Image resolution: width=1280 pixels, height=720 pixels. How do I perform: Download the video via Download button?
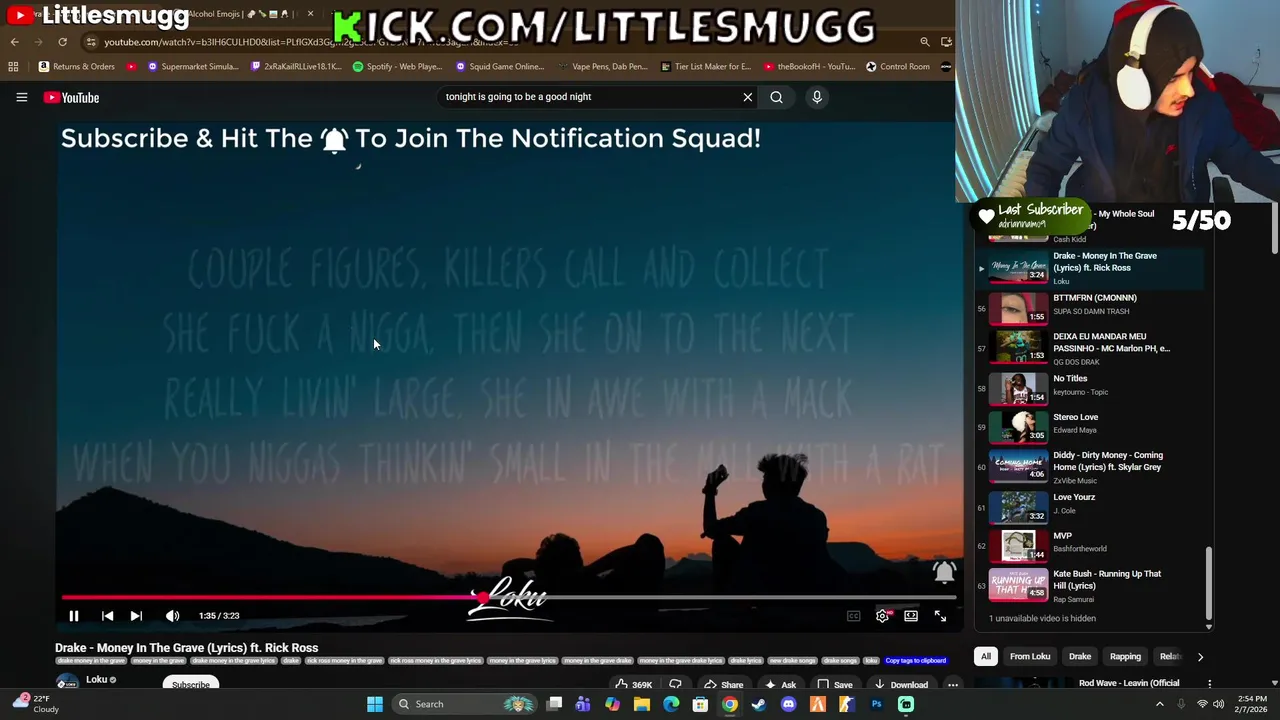pos(900,685)
